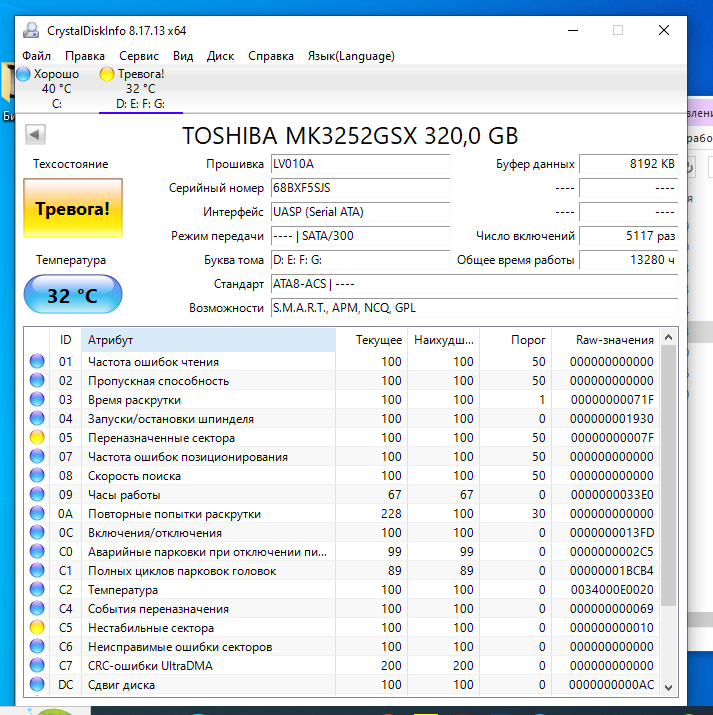Select the Тревога! D: E: F: G: disk tab

140,88
